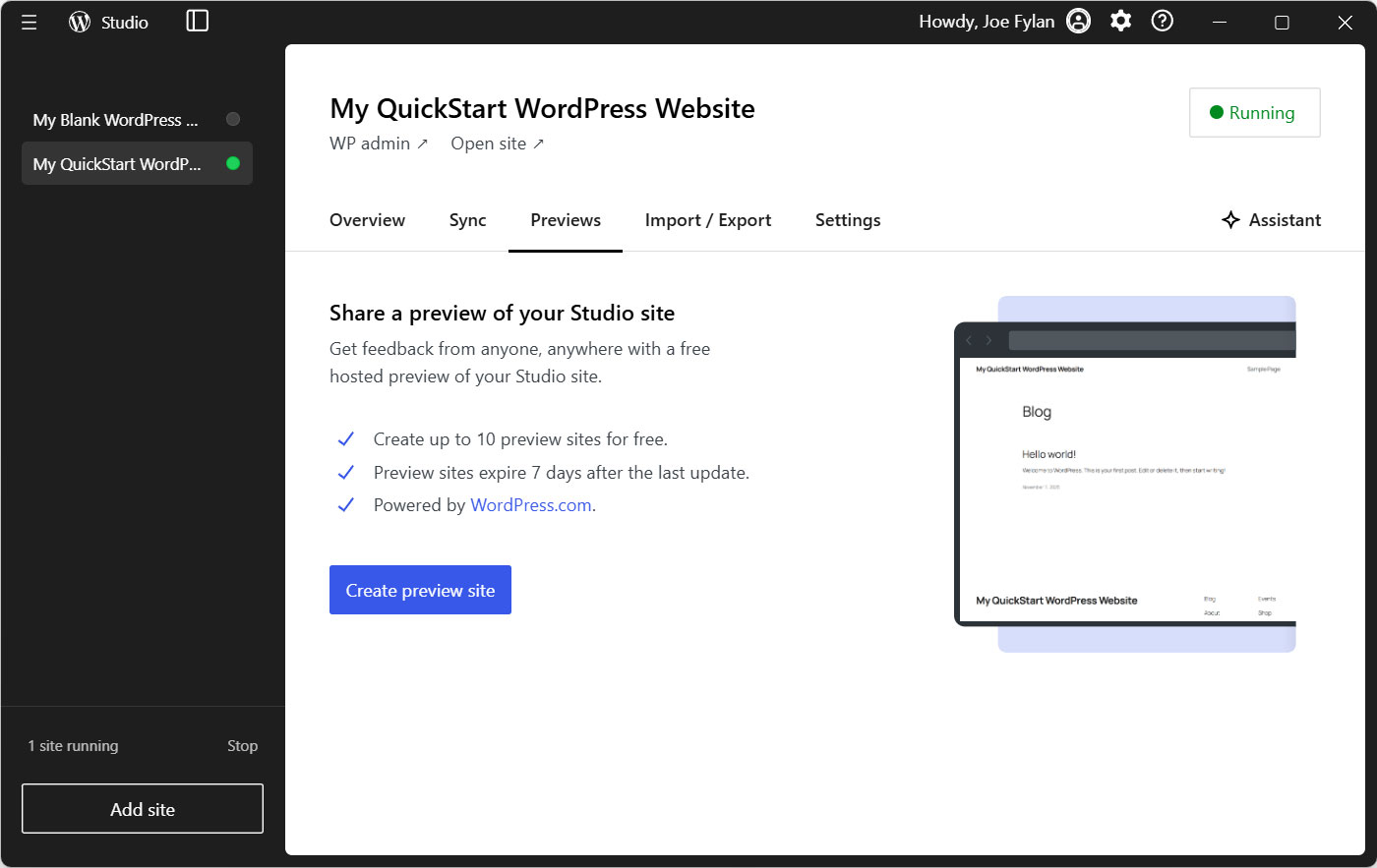The width and height of the screenshot is (1377, 868).
Task: Click the WordPress Studio logo
Action: point(79,22)
